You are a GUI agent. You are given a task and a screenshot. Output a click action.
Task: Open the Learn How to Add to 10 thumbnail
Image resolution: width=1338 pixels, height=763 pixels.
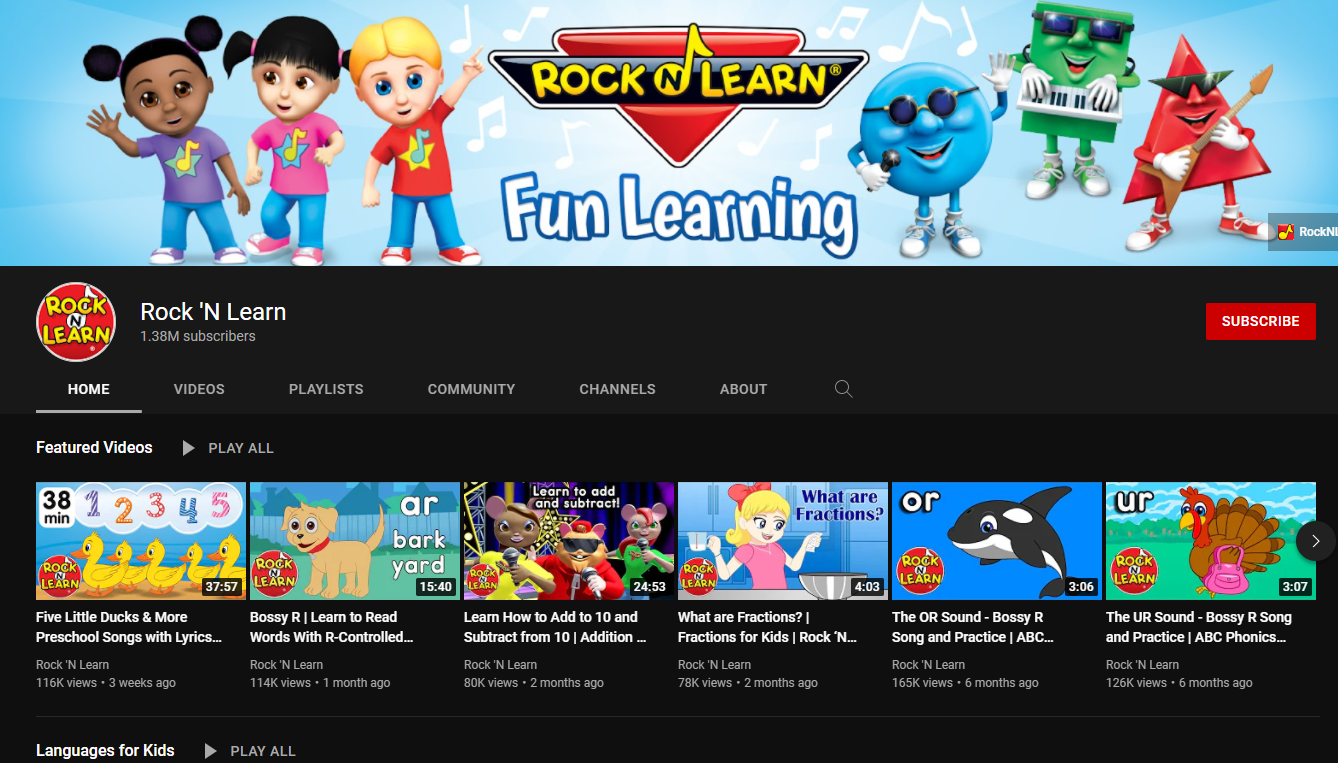click(x=568, y=540)
